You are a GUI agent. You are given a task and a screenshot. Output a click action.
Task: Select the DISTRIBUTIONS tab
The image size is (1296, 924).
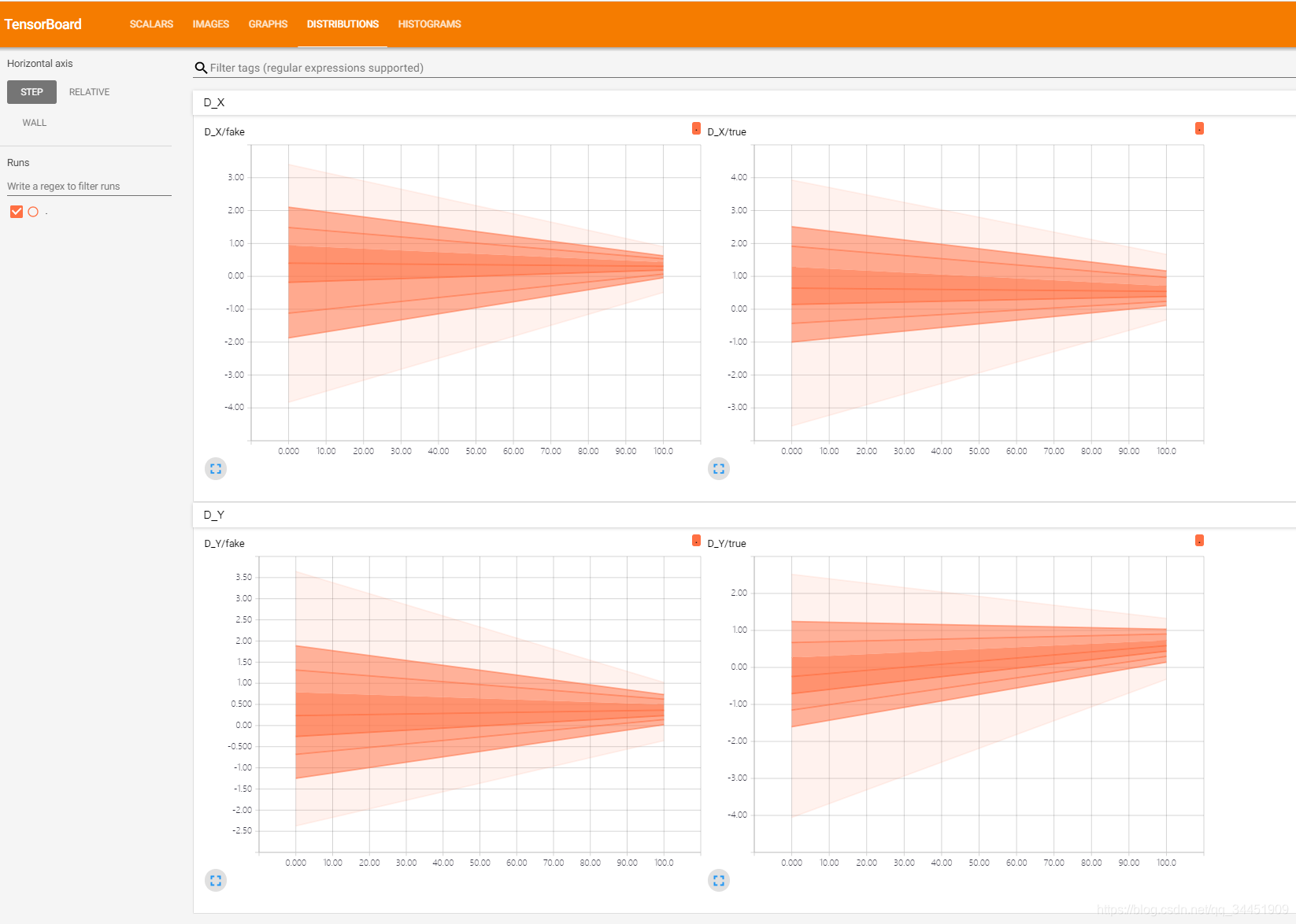(x=343, y=24)
